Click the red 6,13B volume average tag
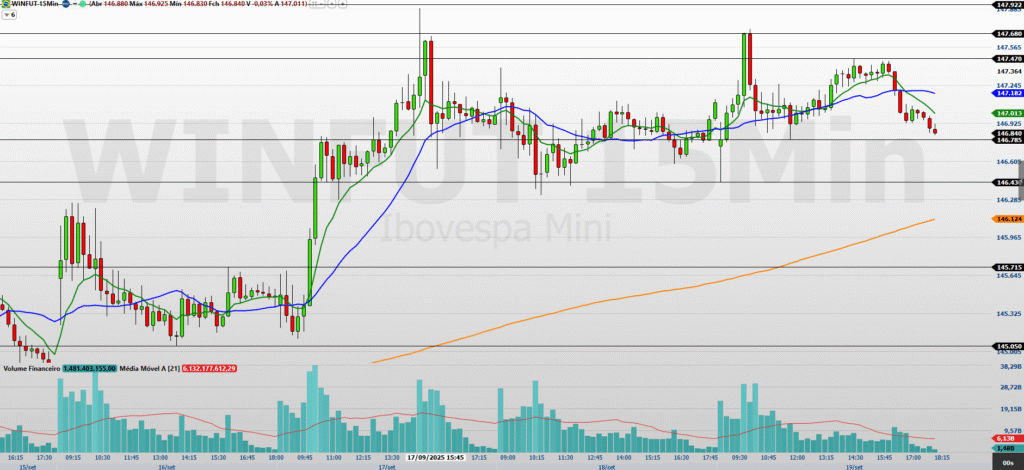Viewport: 1024px width, 470px height. point(1008,439)
